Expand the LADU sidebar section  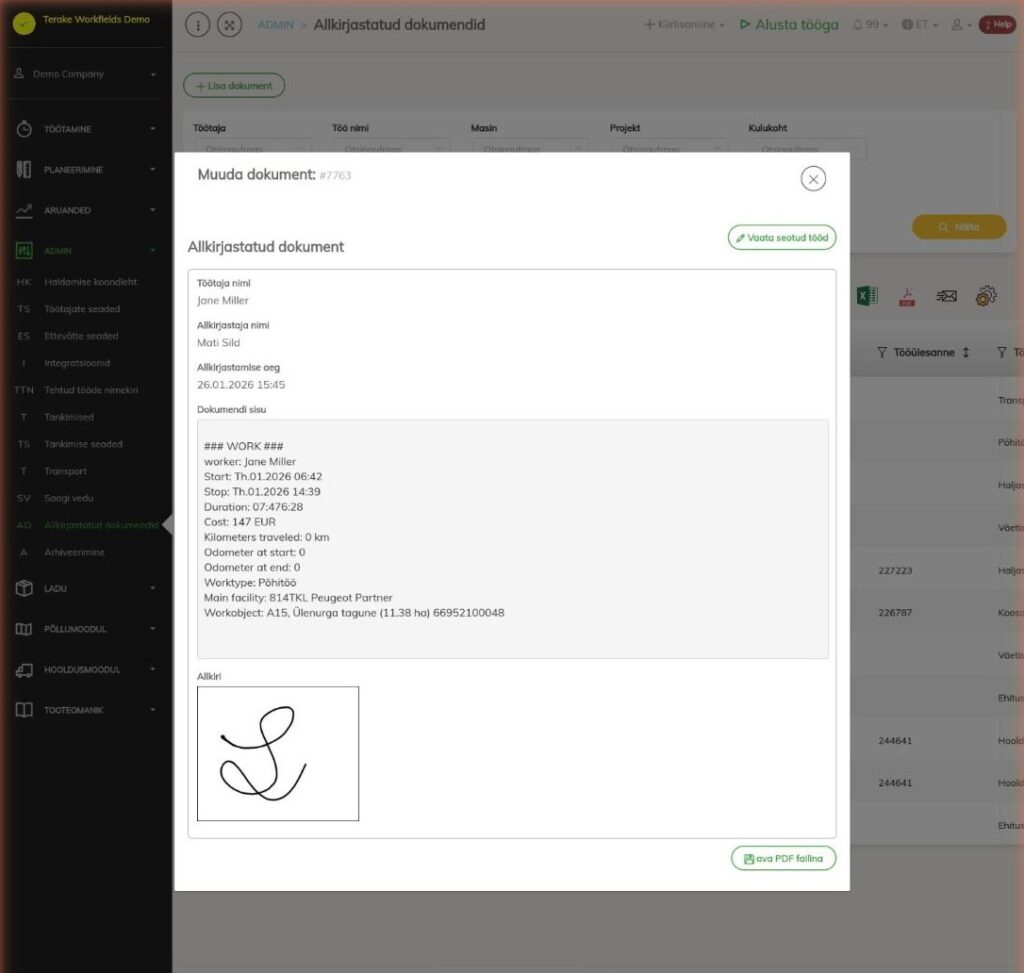click(86, 588)
